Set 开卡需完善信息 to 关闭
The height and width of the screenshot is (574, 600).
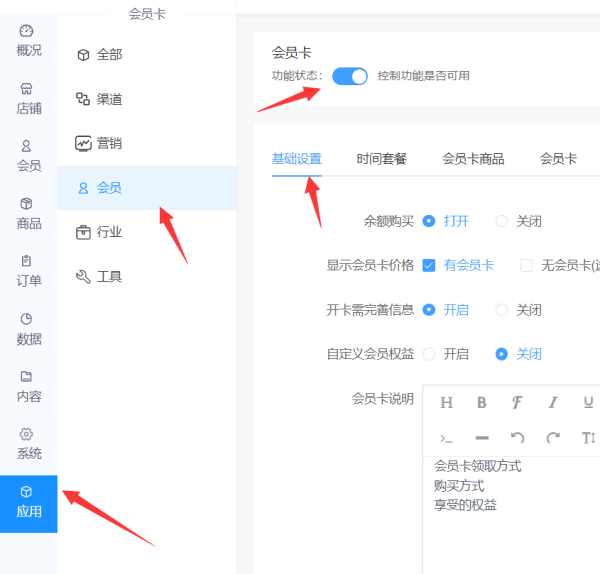point(518,310)
